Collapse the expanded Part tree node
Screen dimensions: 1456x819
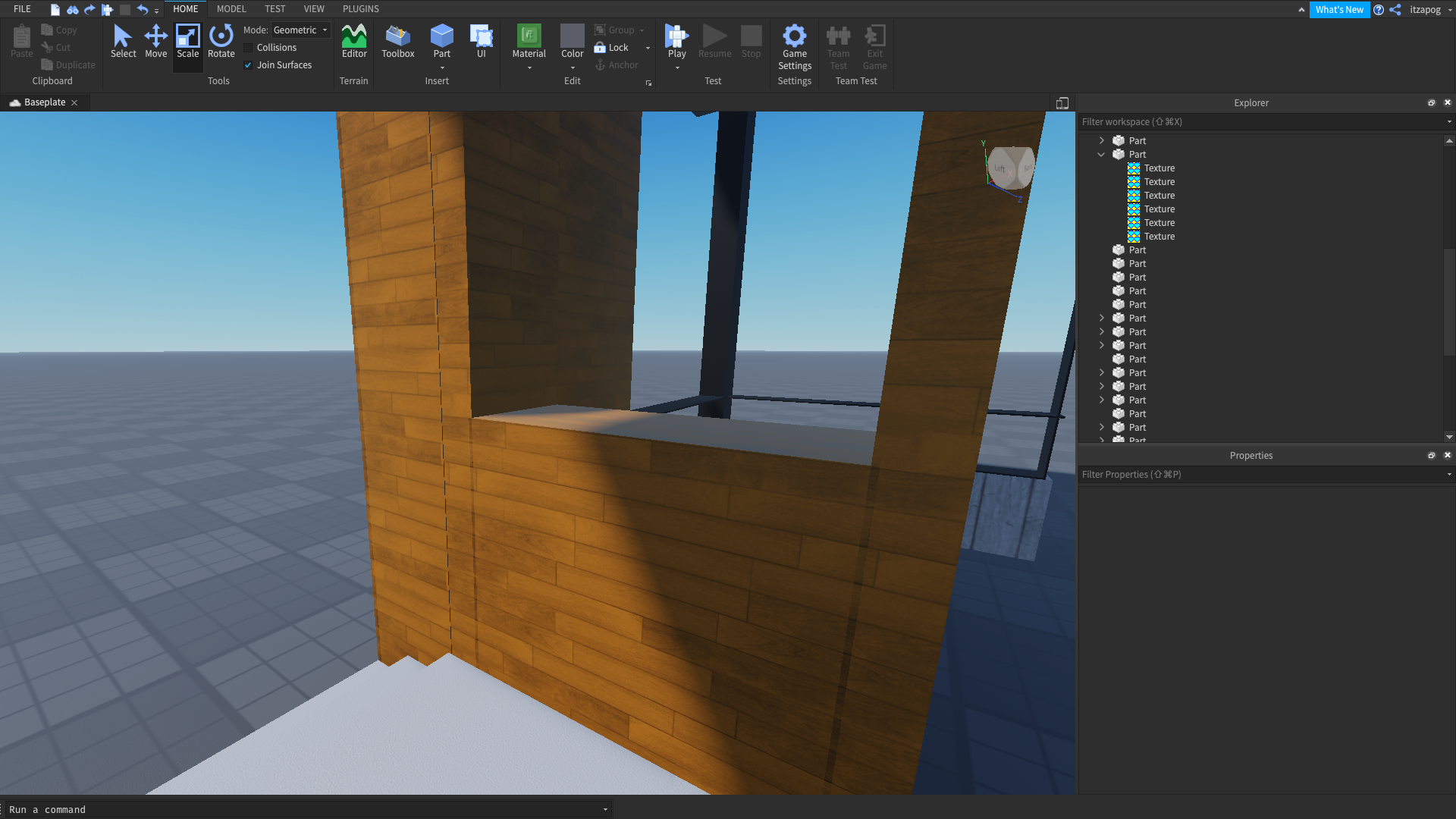pyautogui.click(x=1101, y=155)
